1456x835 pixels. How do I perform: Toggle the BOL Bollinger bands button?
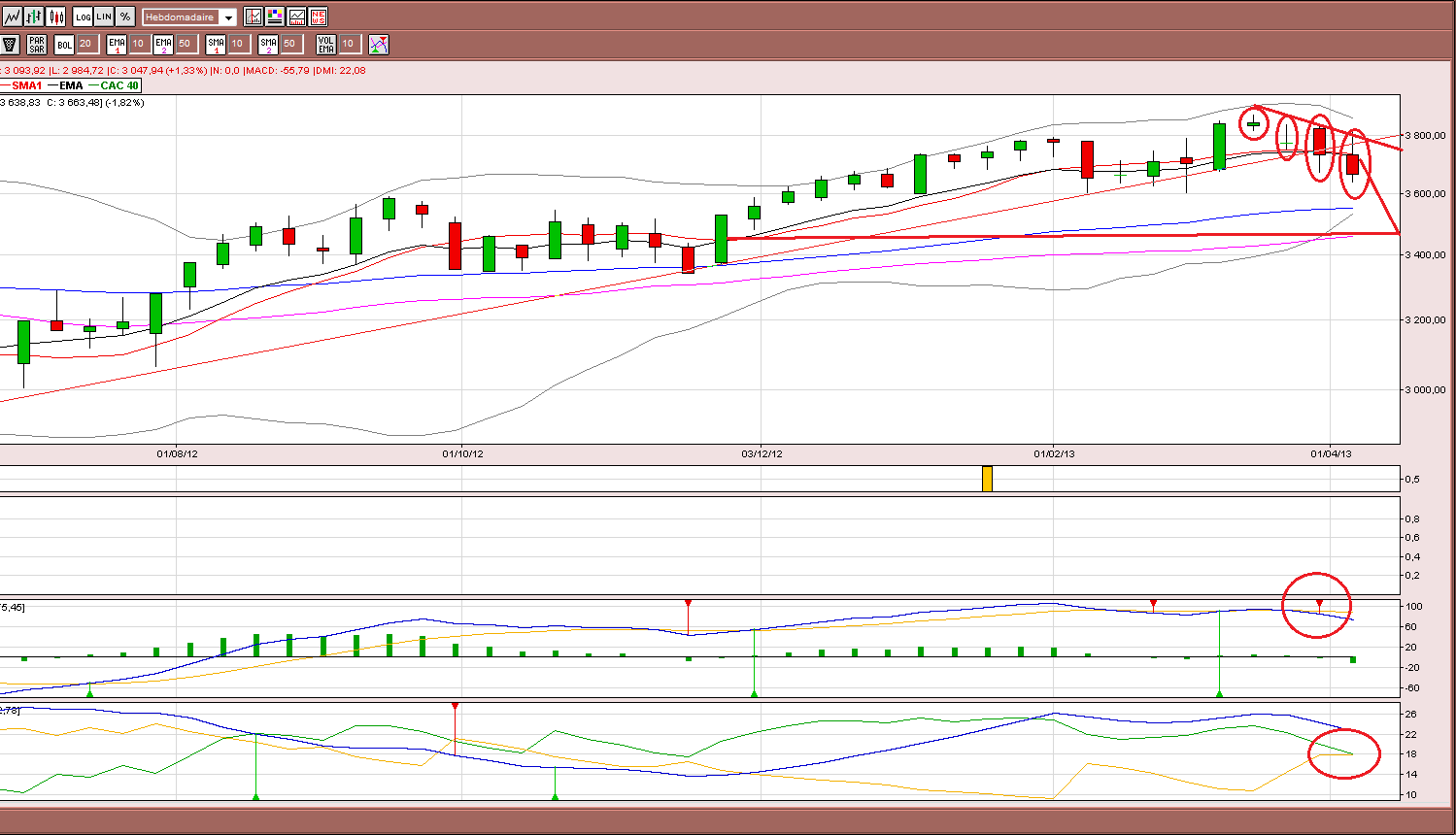64,44
